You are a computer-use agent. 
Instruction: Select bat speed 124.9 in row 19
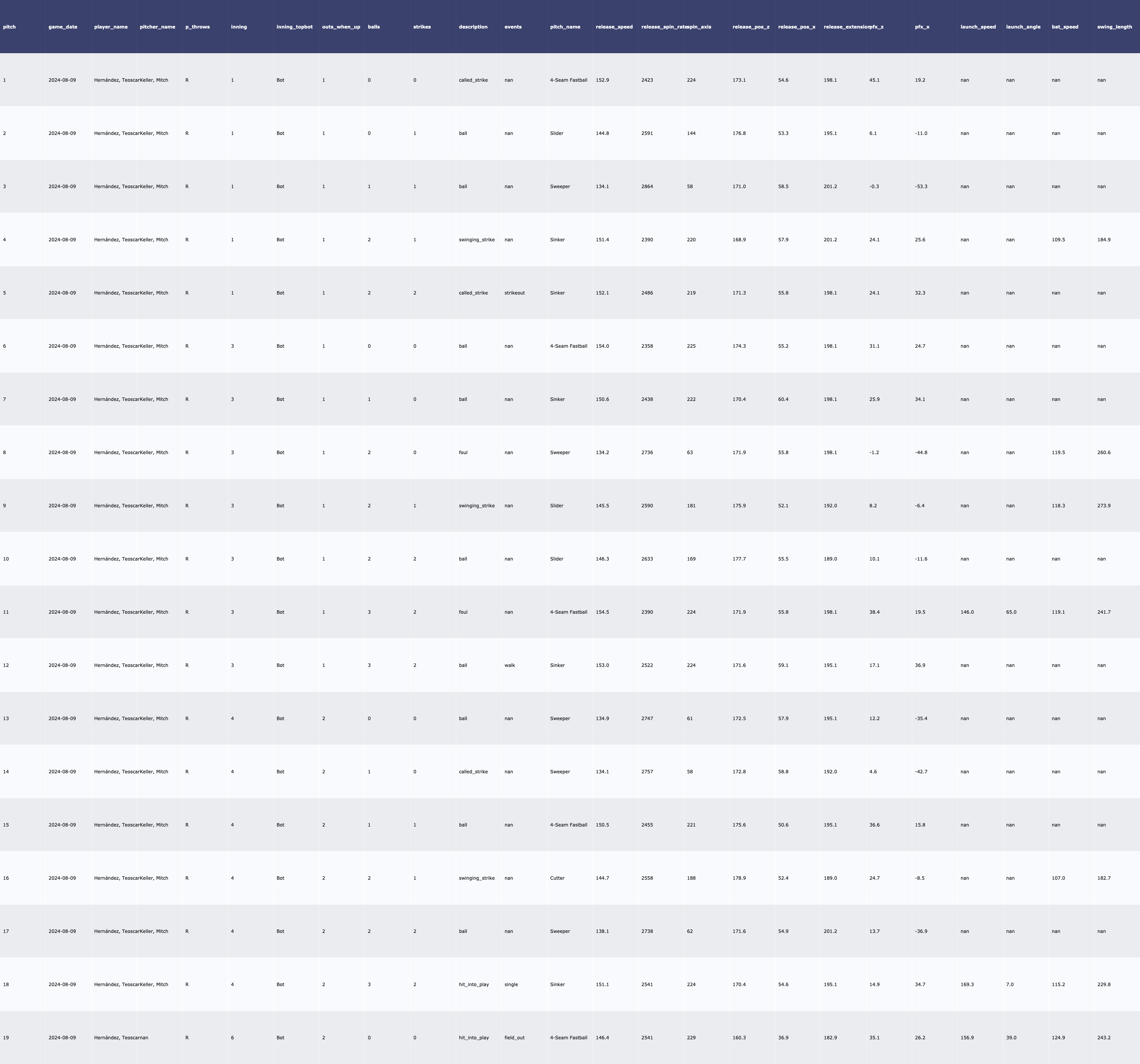1058,1038
